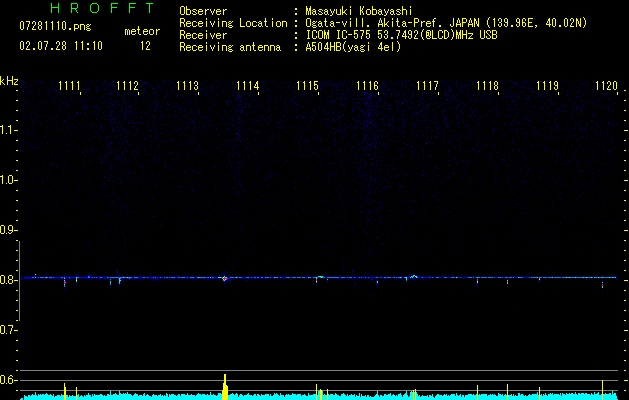
Task: Click the A504HB(yagi 4el) antenna text
Action: 353,47
